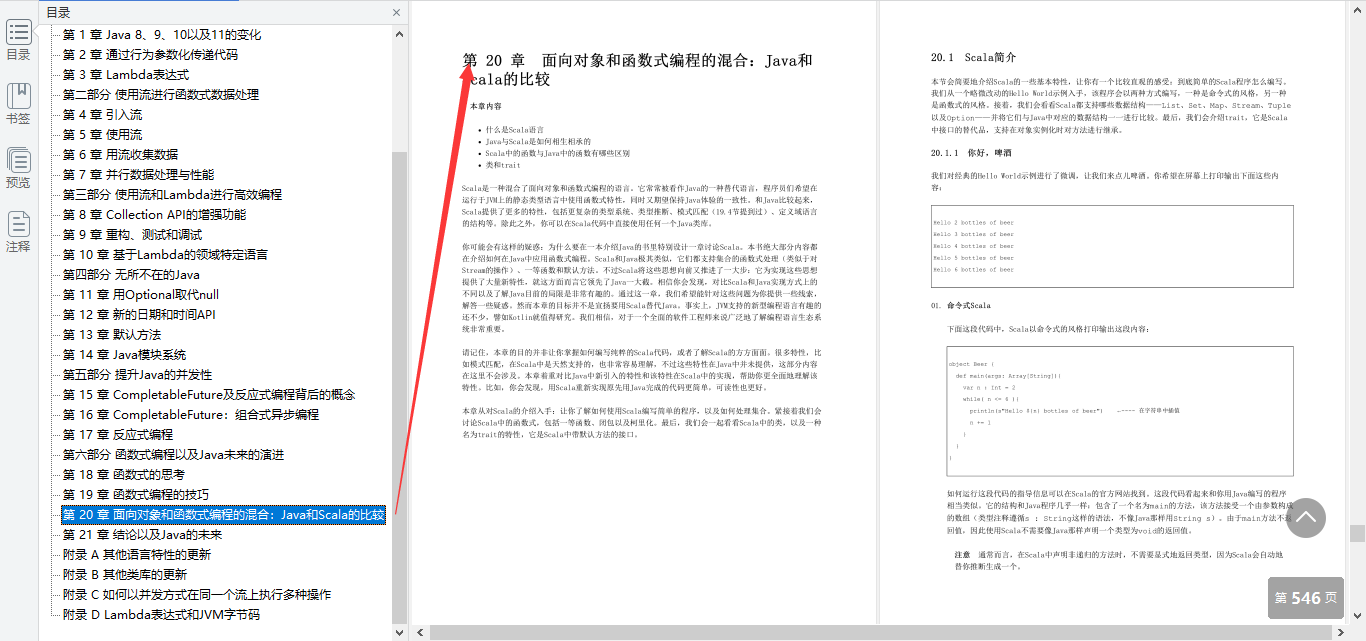The width and height of the screenshot is (1366, 641).
Task: Open 附录 B 其他类库的更新
Action: click(x=125, y=574)
